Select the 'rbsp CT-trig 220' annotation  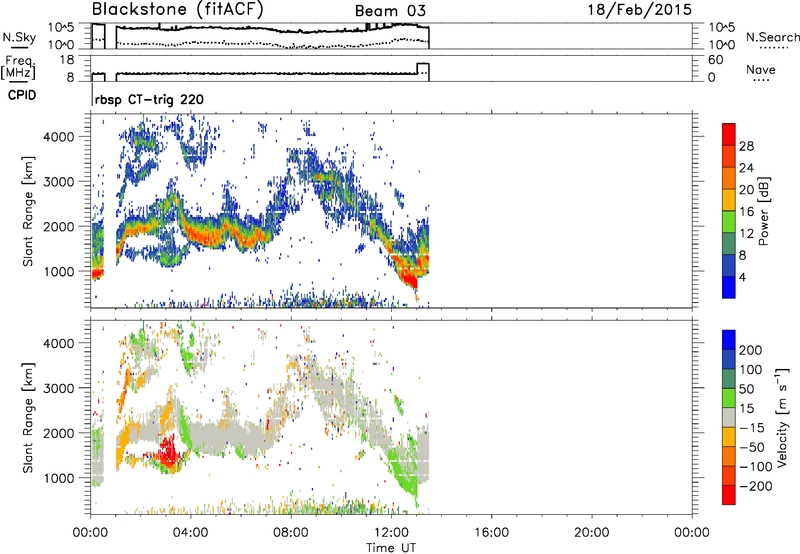(149, 99)
